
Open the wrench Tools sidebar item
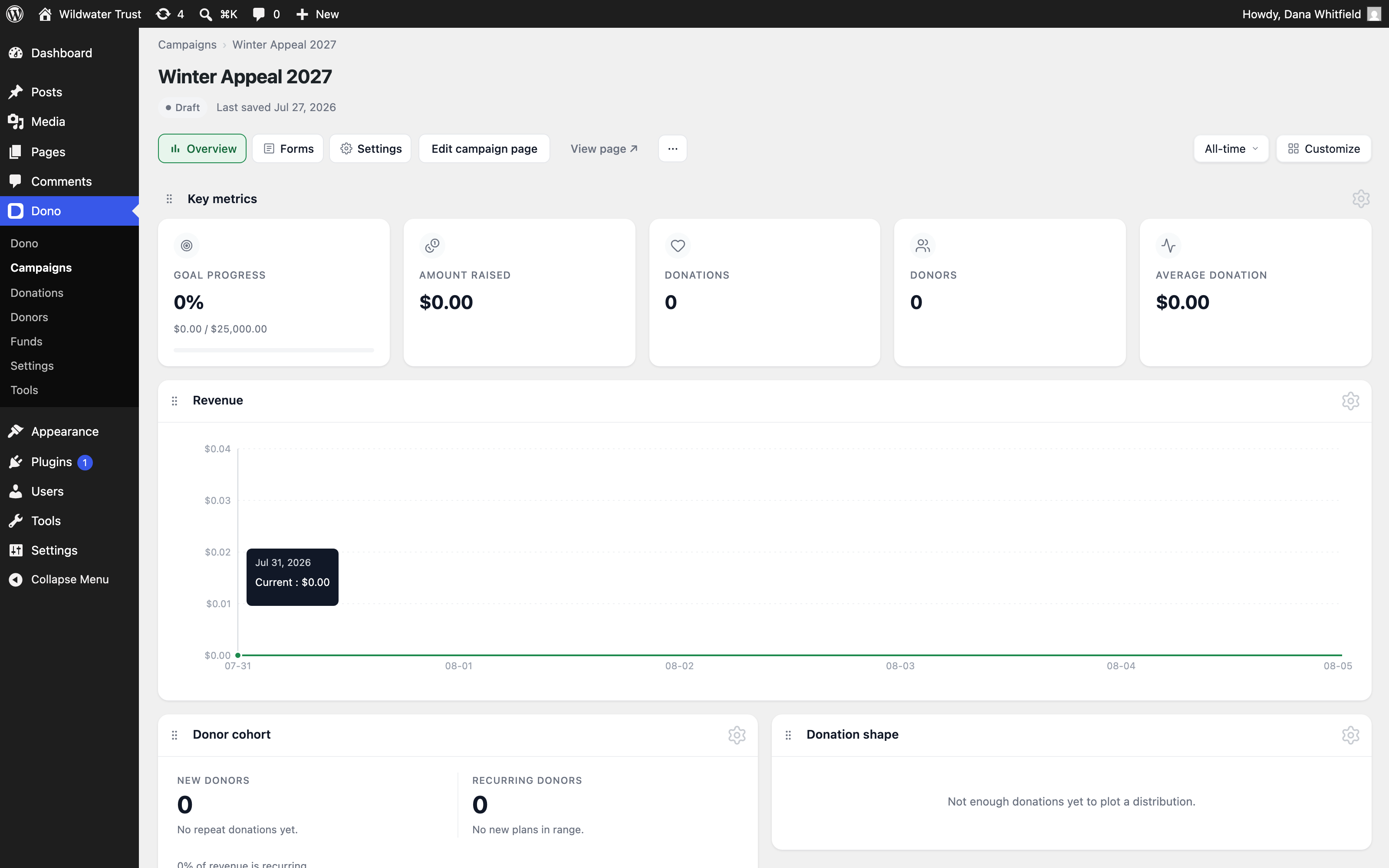click(x=69, y=521)
